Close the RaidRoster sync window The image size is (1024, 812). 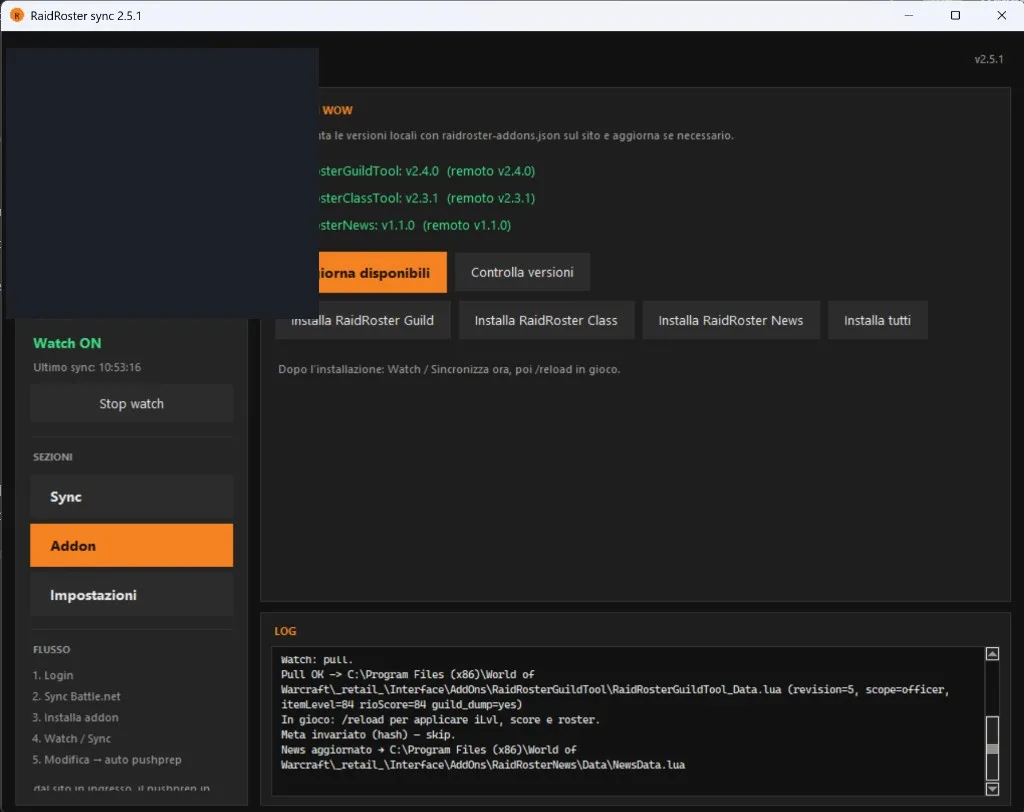(x=1001, y=15)
